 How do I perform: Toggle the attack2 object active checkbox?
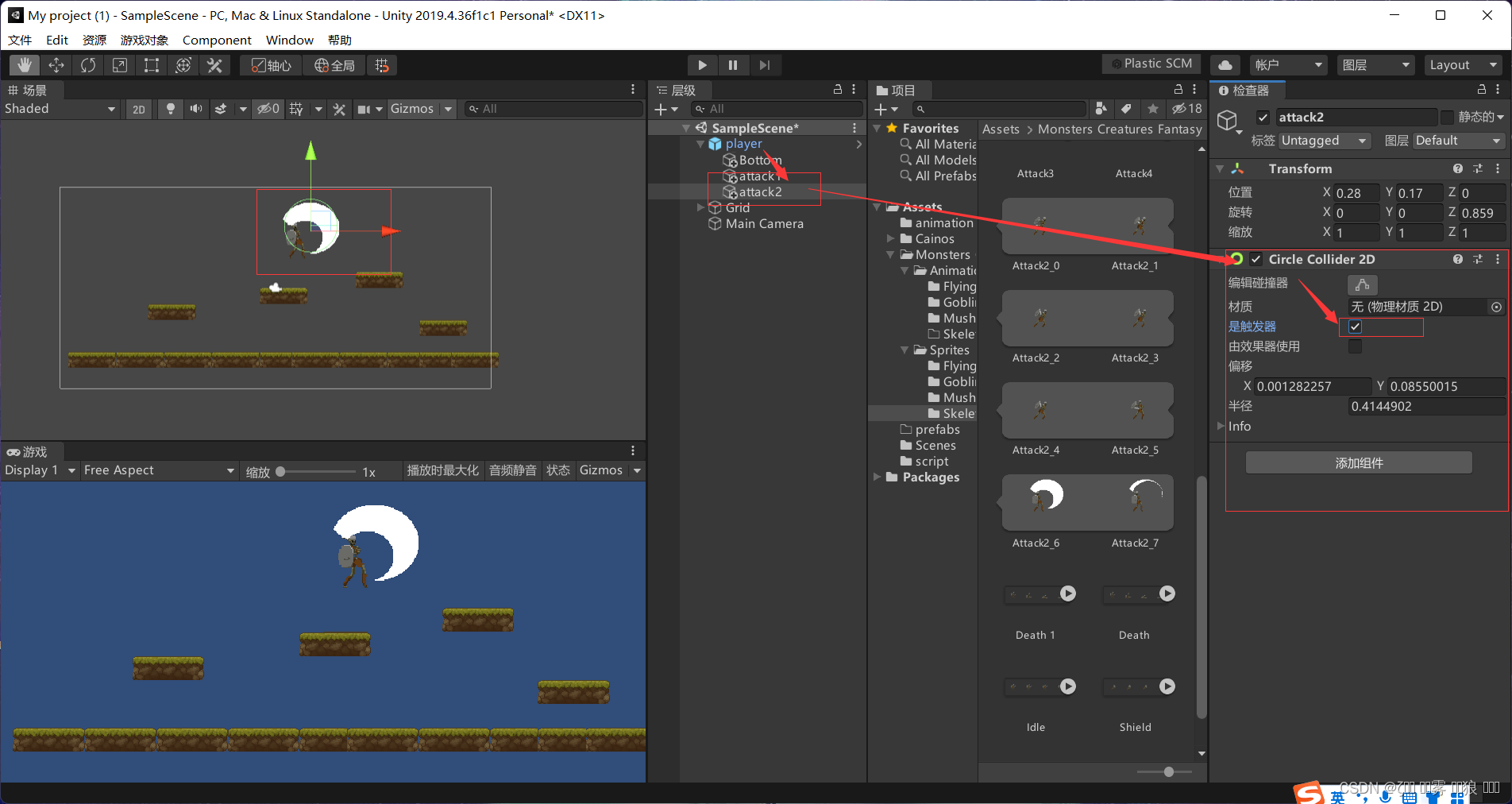coord(1263,118)
